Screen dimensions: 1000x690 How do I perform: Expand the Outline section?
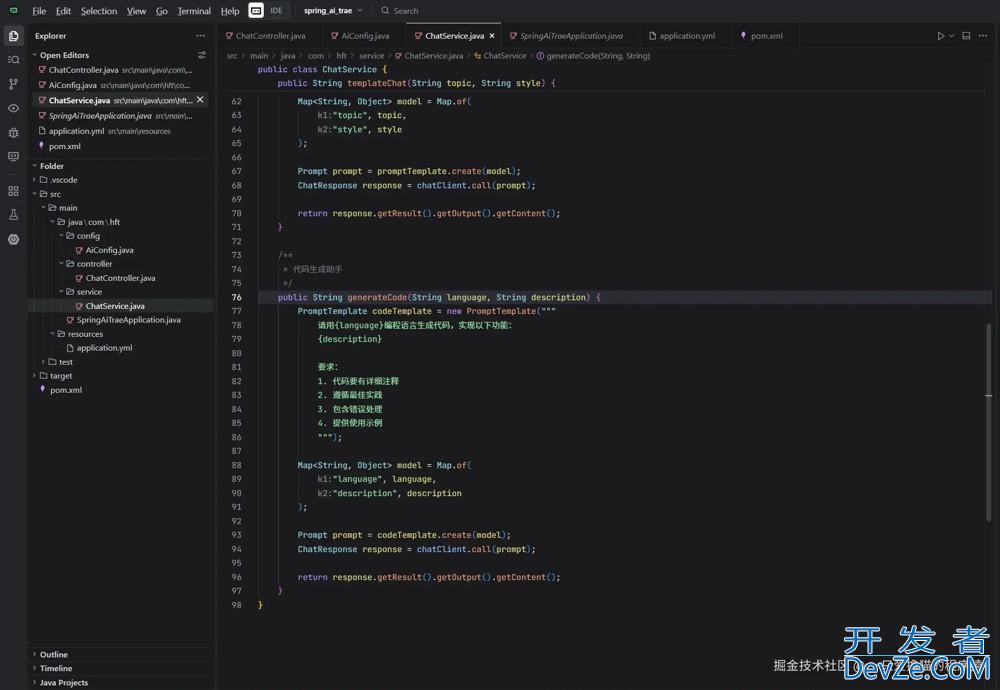(54, 654)
